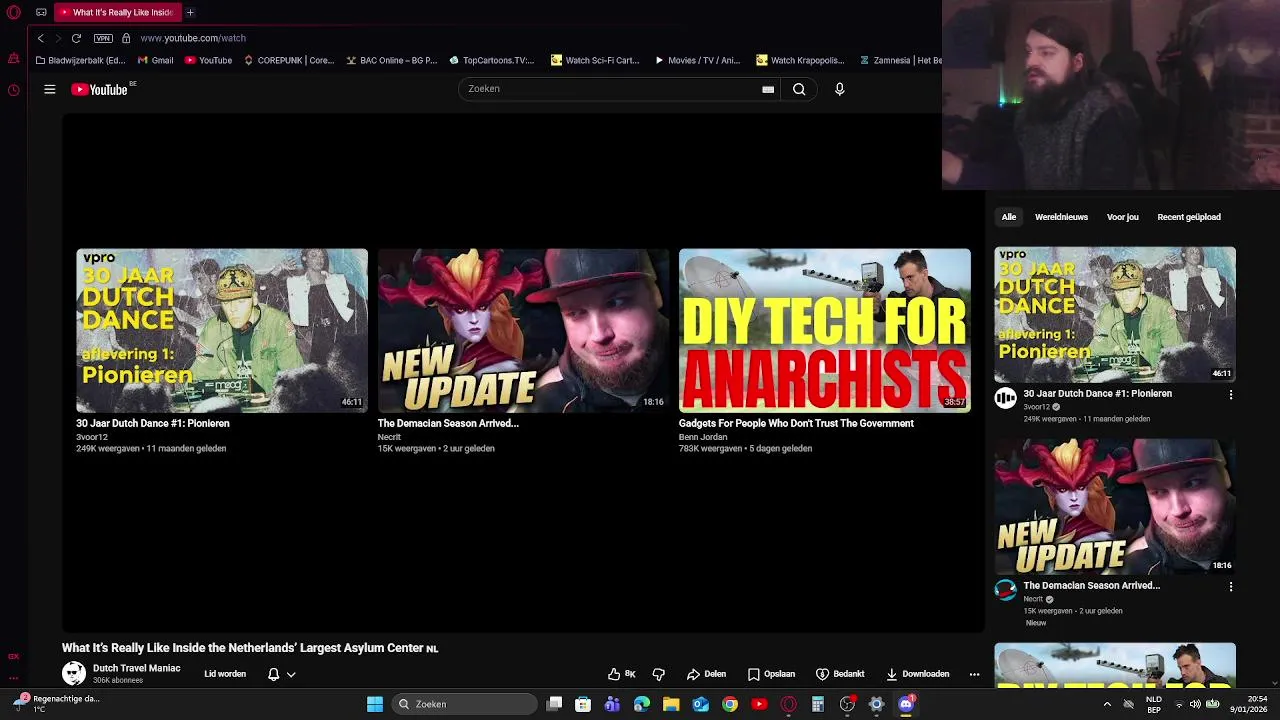This screenshot has height=720, width=1280.
Task: Open the New Update endscreen thumbnail in player
Action: pos(523,330)
